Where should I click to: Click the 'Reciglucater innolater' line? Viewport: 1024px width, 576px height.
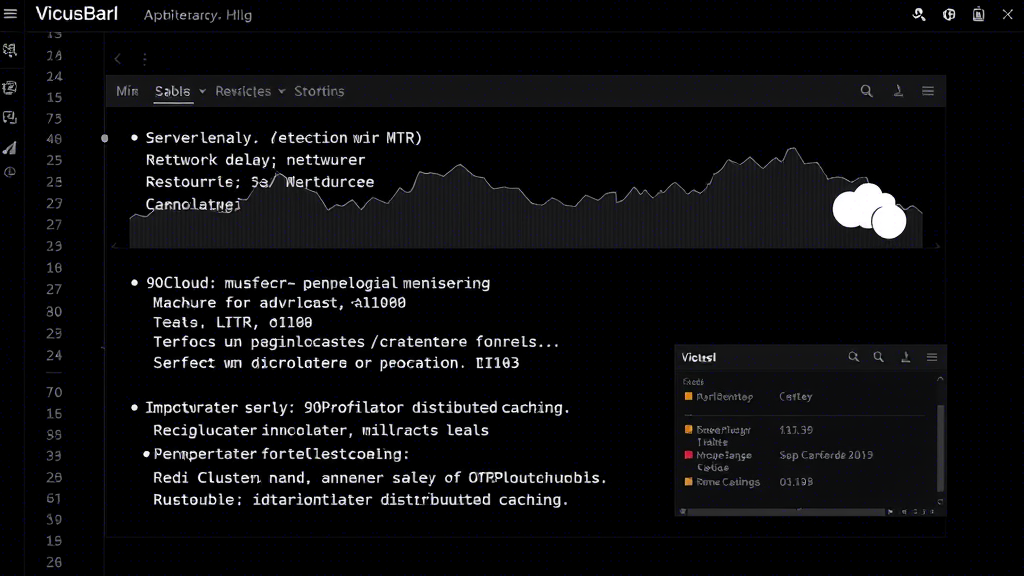[x=321, y=430]
